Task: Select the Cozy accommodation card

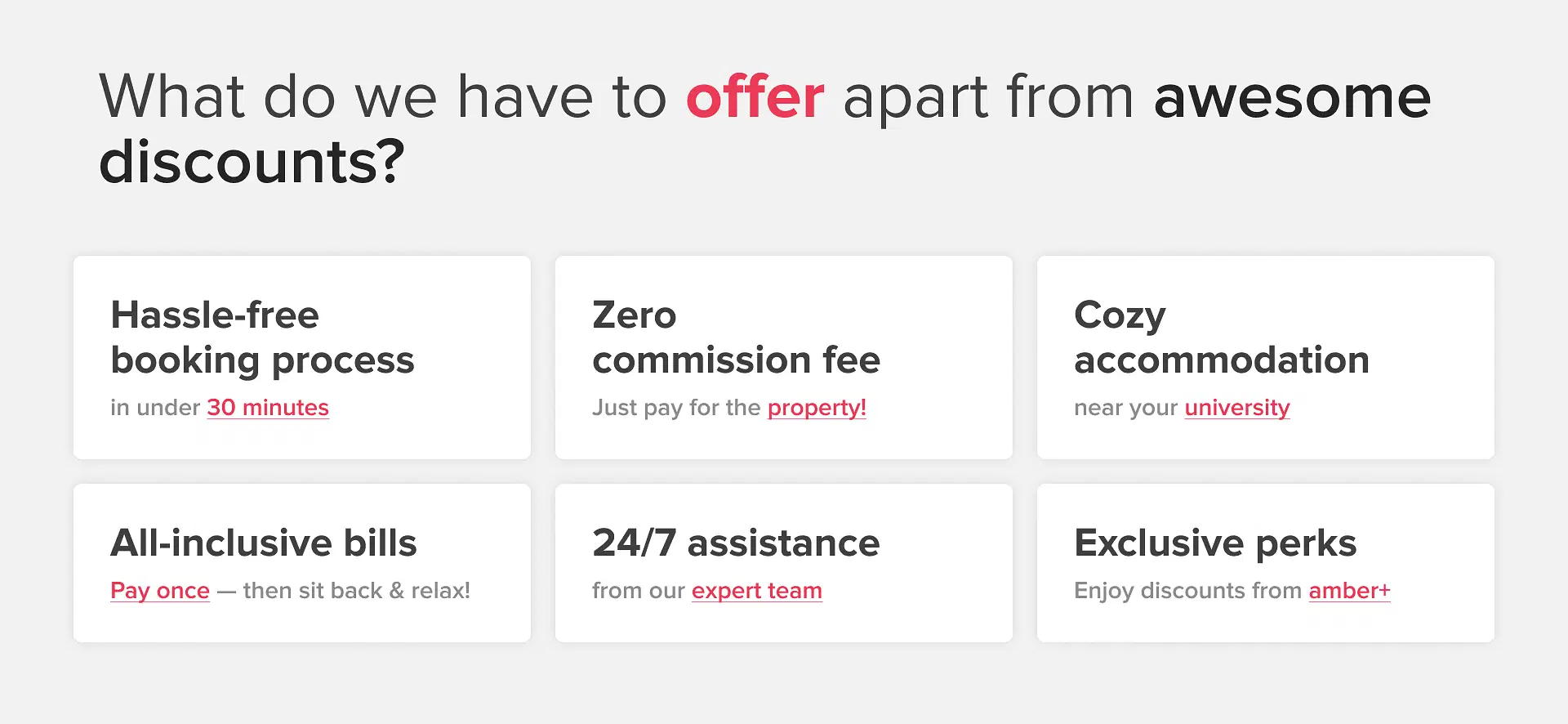Action: 1266,358
